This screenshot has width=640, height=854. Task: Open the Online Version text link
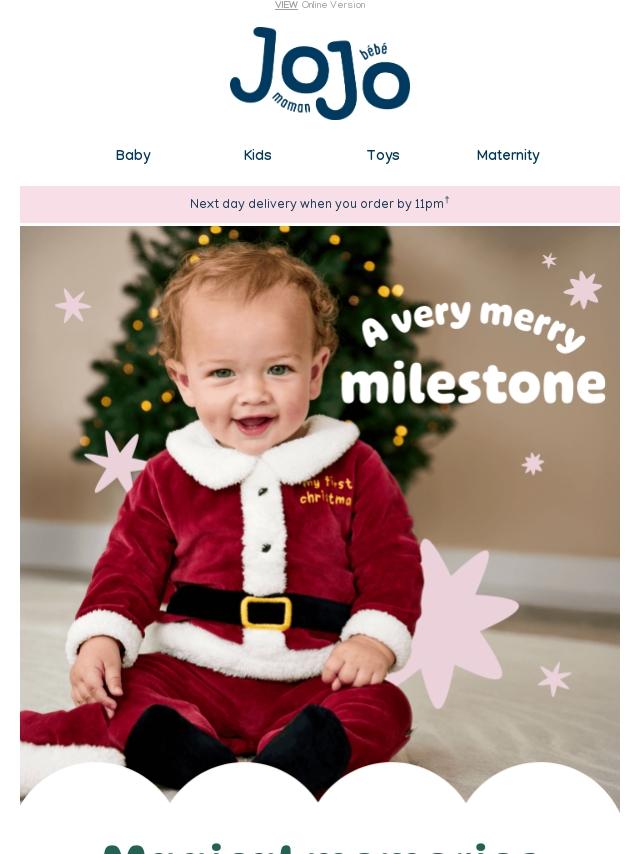(333, 5)
